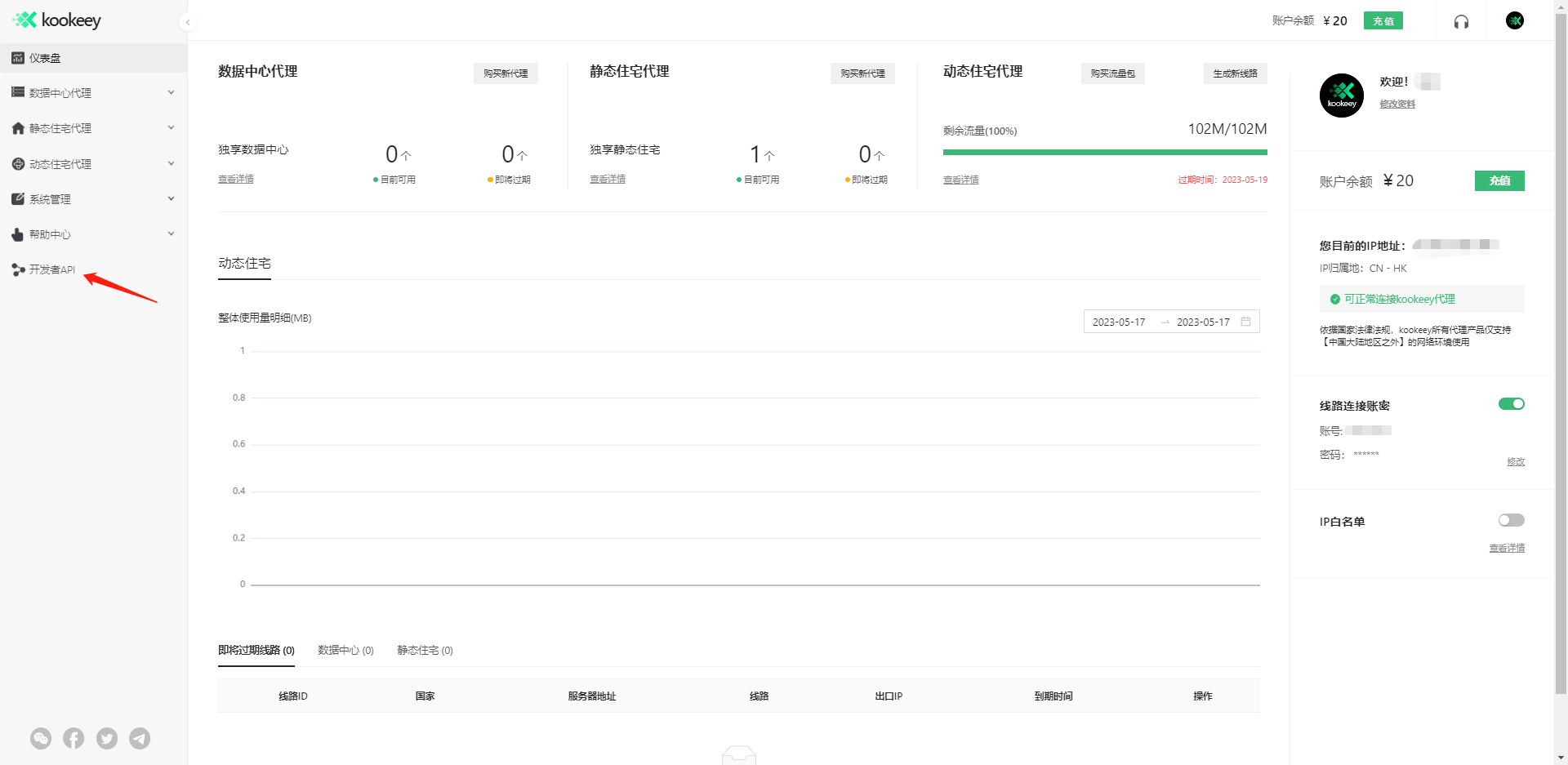Click 生成新线路 button

coord(1235,73)
